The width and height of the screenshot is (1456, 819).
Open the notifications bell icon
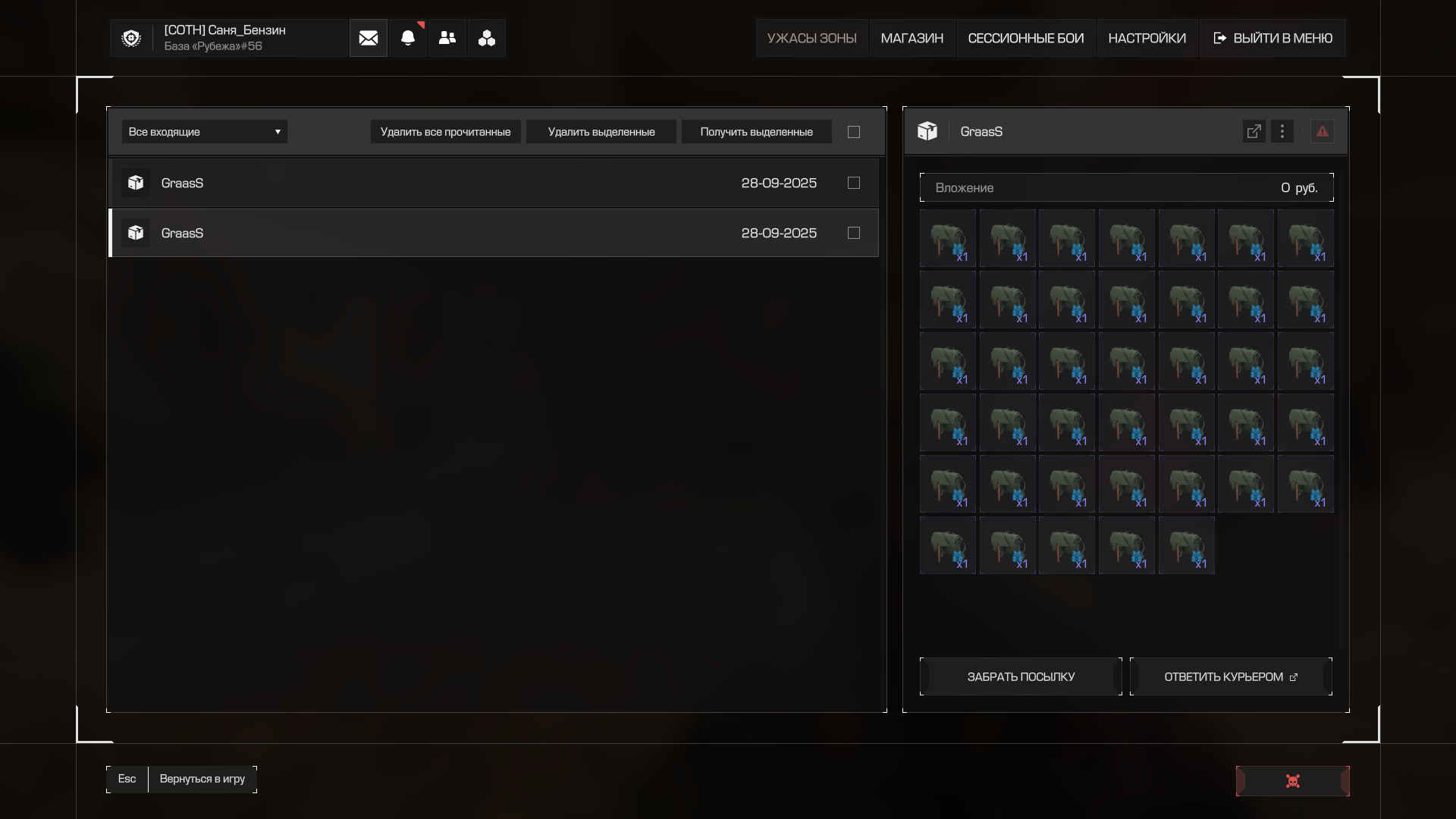(408, 38)
